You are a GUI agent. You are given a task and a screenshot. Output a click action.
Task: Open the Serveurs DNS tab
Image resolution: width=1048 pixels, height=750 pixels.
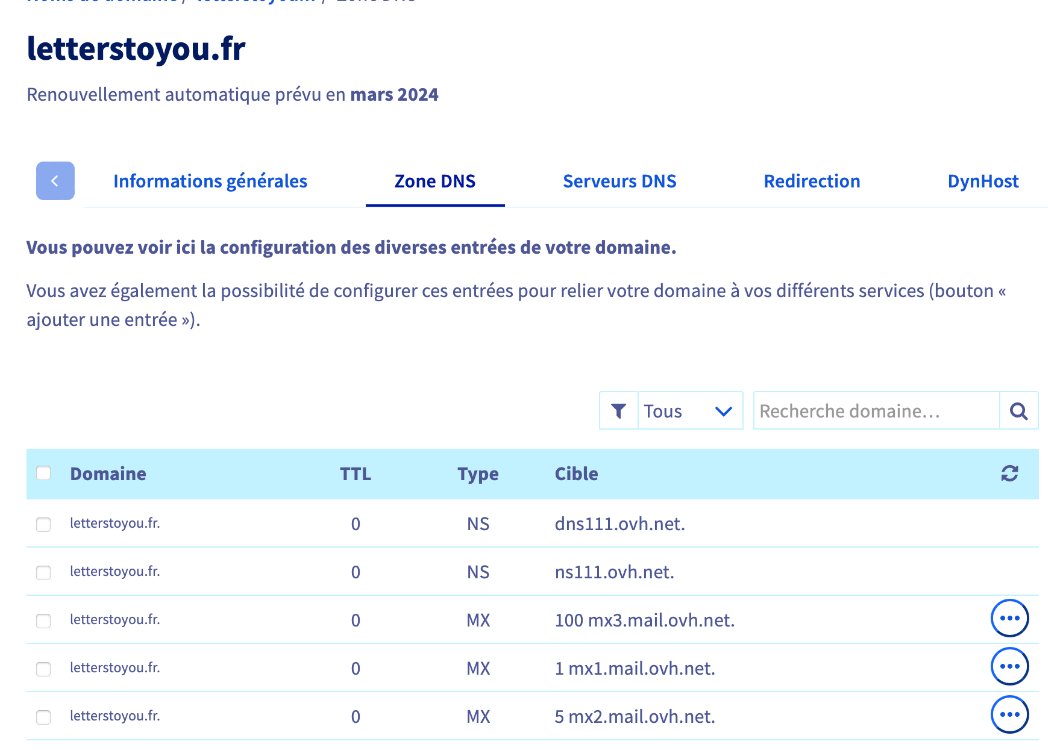tap(620, 181)
